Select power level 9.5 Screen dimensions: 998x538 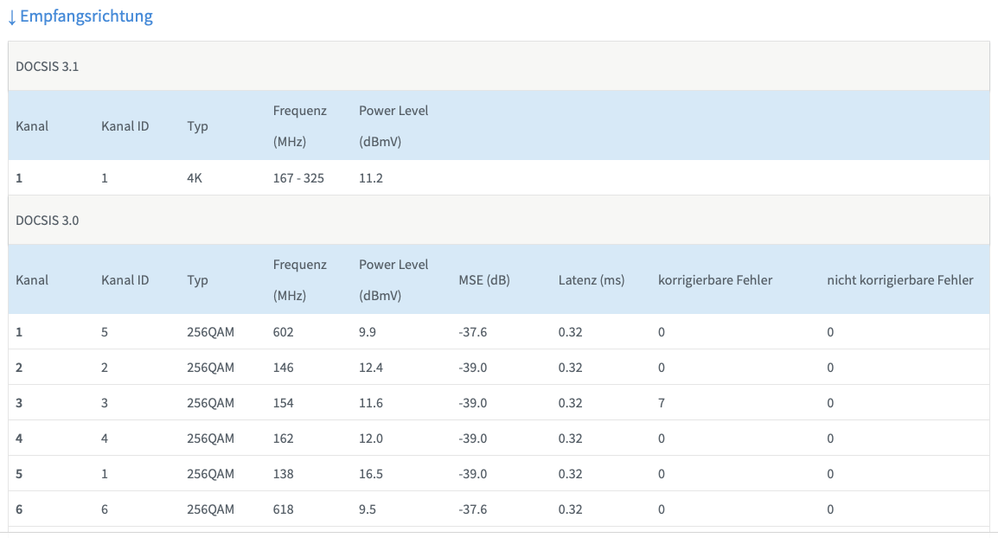[x=367, y=509]
